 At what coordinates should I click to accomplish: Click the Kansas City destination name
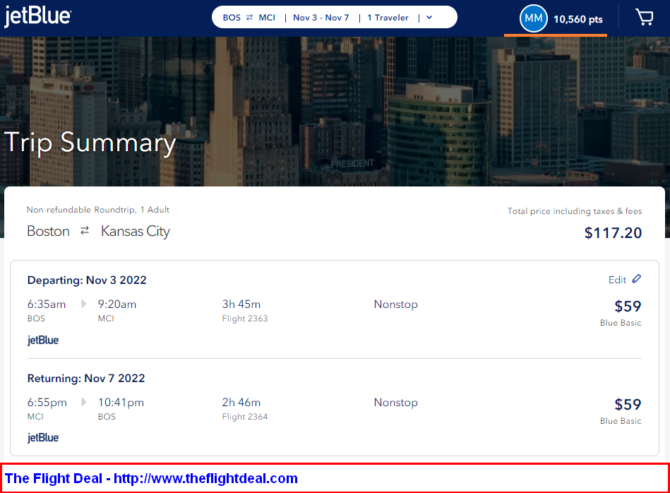135,231
